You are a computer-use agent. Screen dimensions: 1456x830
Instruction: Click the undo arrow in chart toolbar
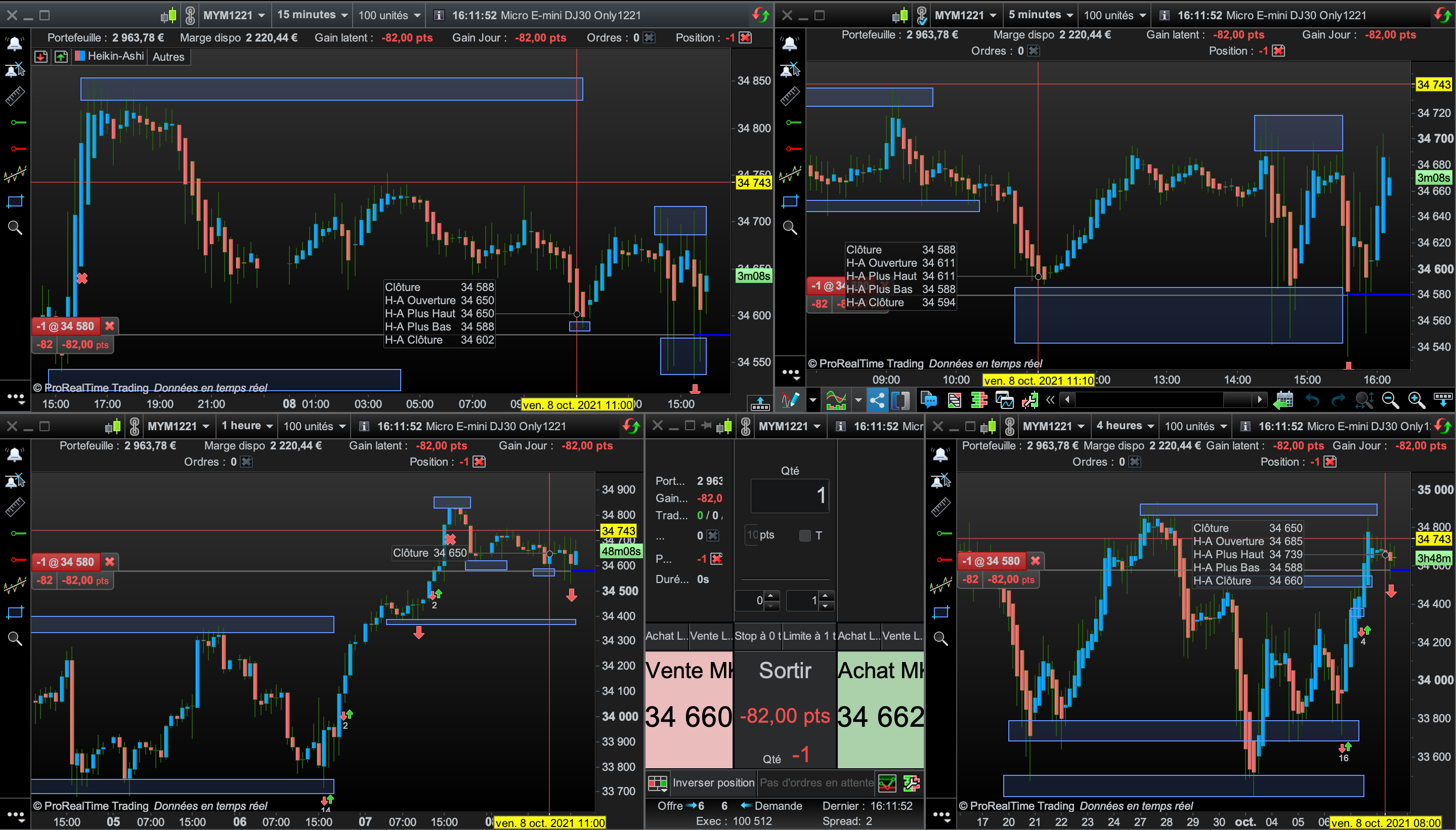(1312, 400)
